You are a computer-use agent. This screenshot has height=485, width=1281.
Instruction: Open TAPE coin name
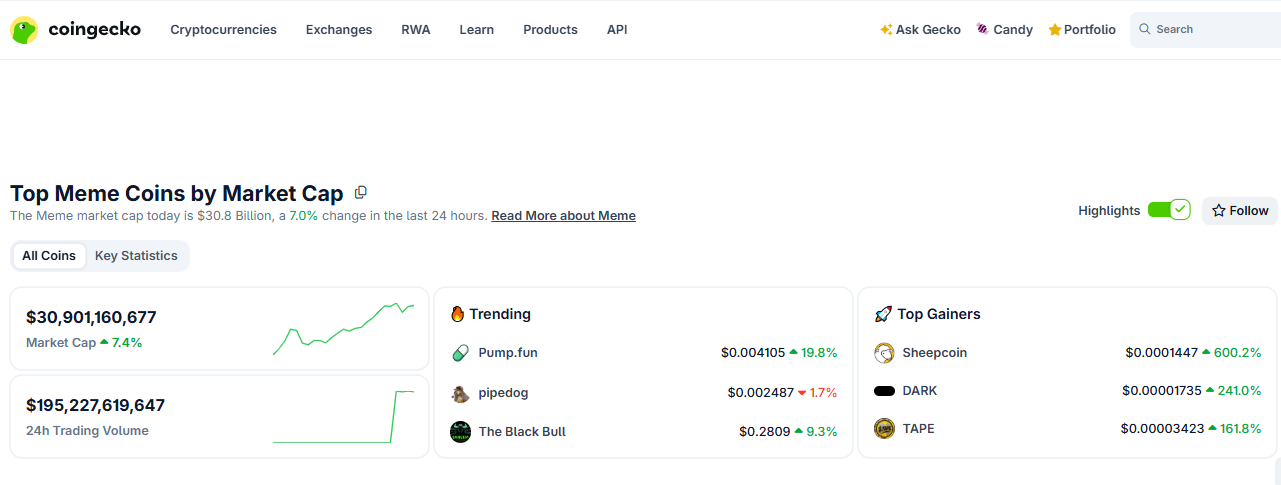click(919, 429)
